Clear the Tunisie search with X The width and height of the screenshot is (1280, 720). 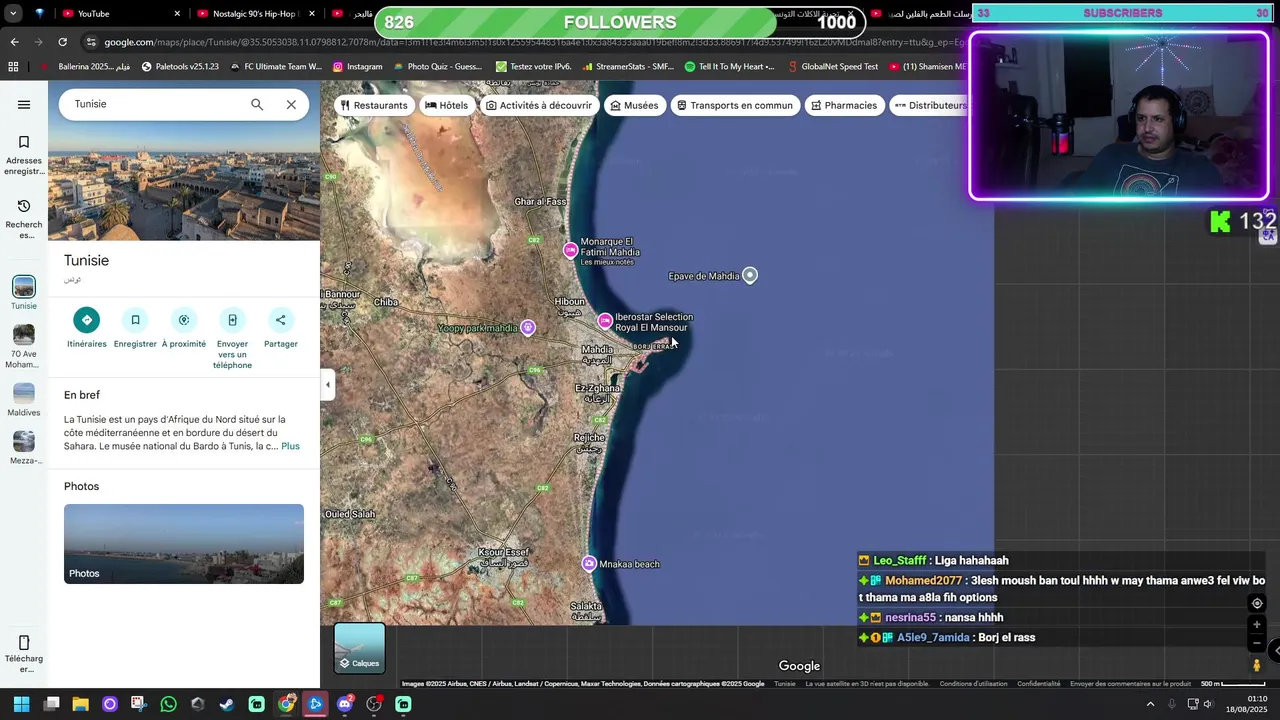[291, 104]
